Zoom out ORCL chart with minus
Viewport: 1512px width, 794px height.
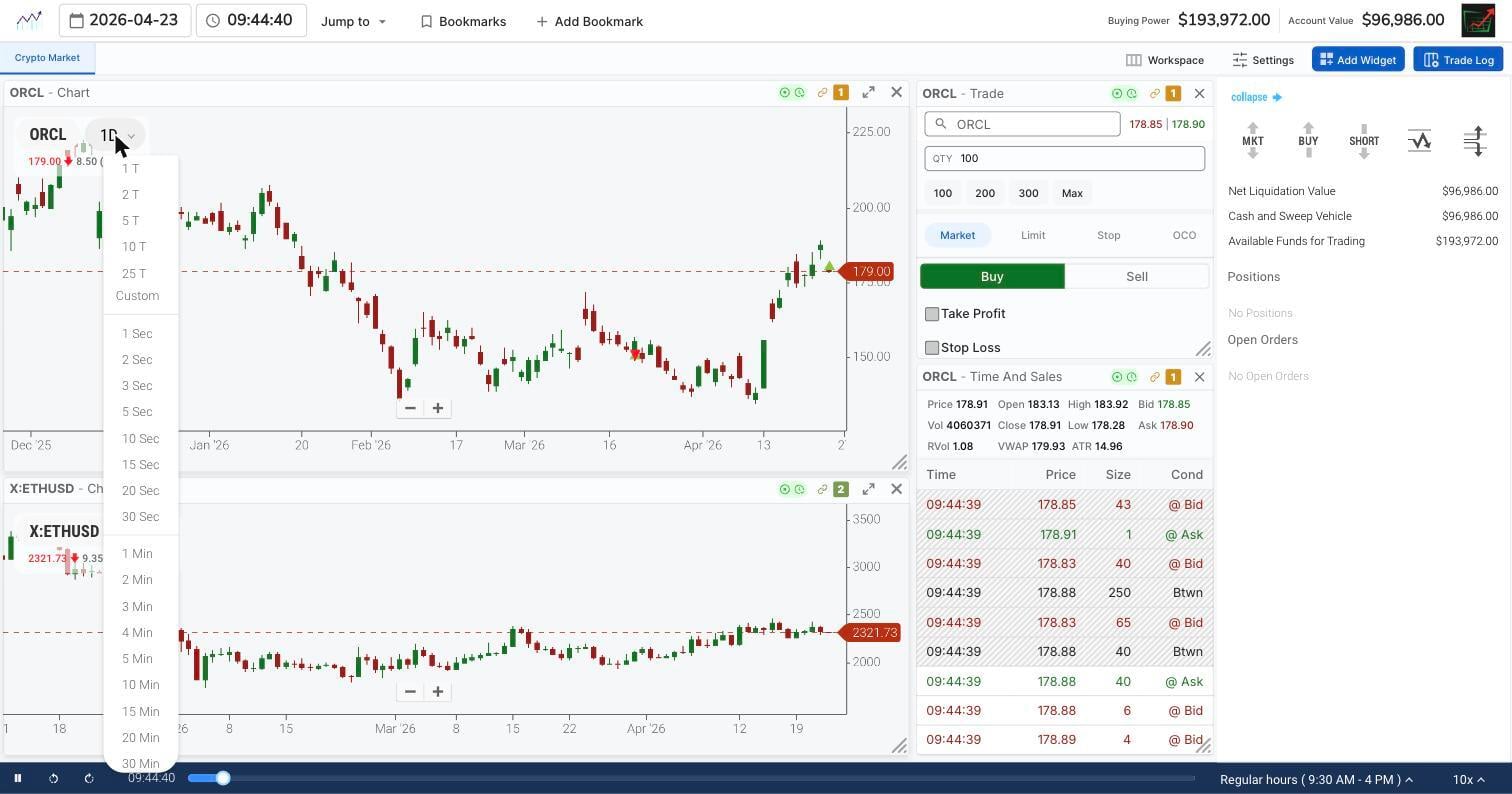coord(409,408)
